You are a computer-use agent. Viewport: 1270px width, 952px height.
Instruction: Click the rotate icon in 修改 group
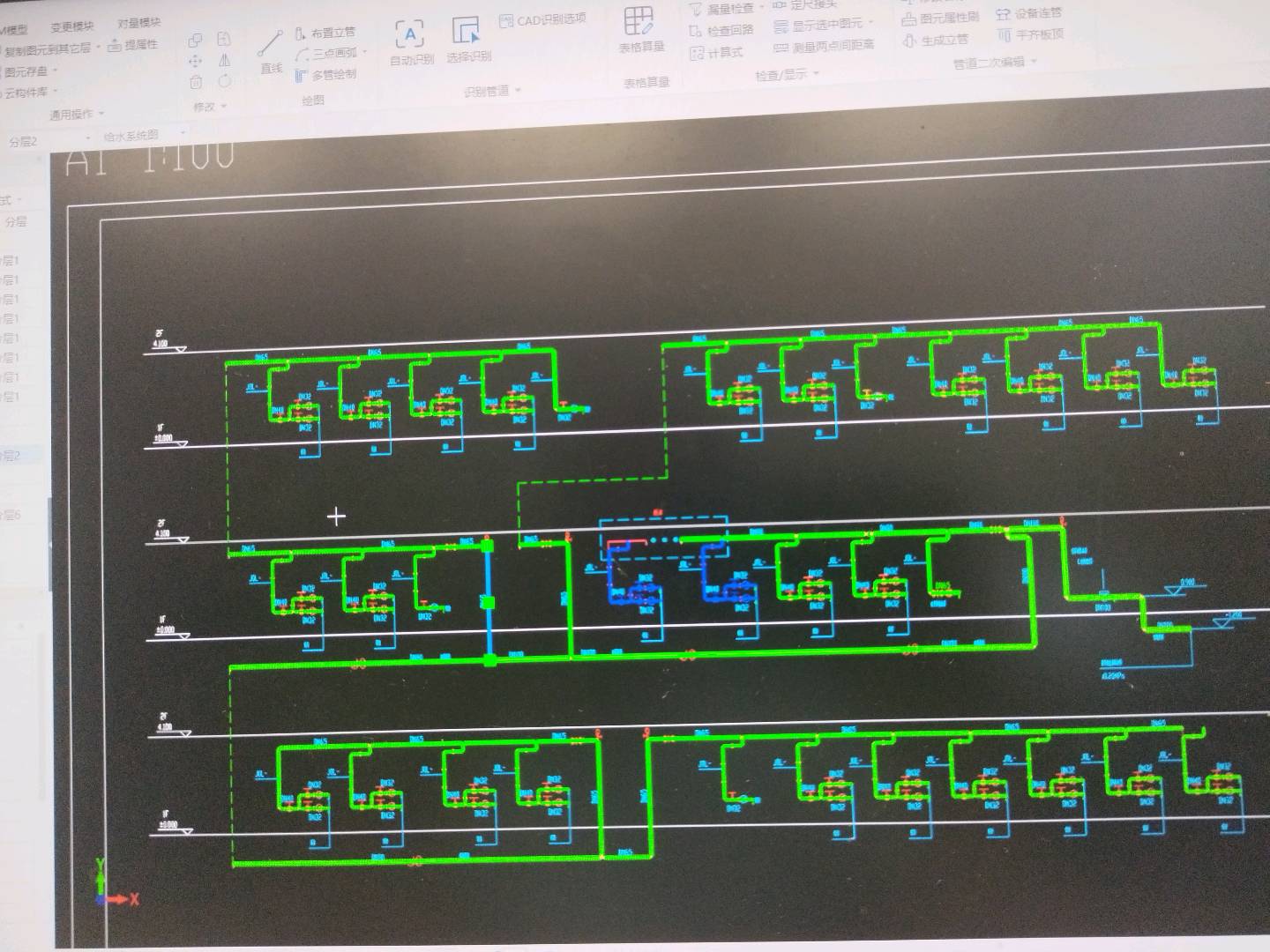(x=224, y=81)
